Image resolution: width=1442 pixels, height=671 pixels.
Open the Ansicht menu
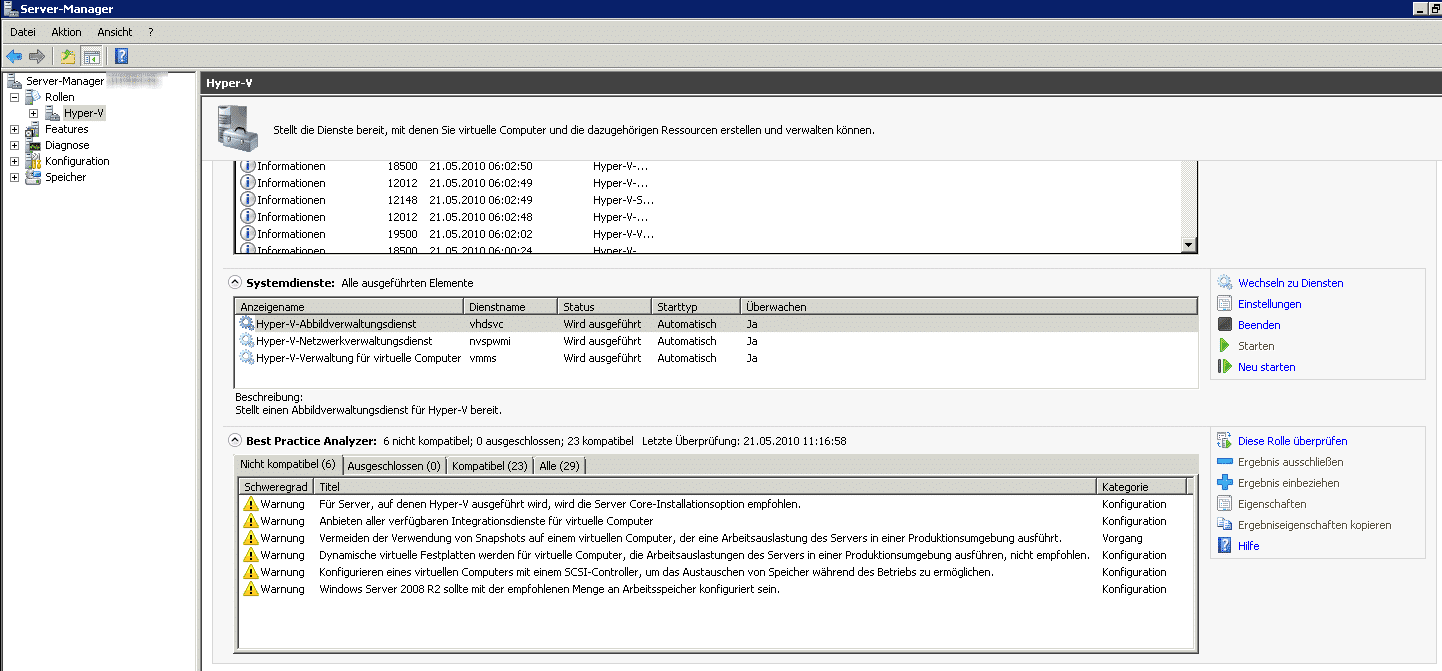pos(115,32)
